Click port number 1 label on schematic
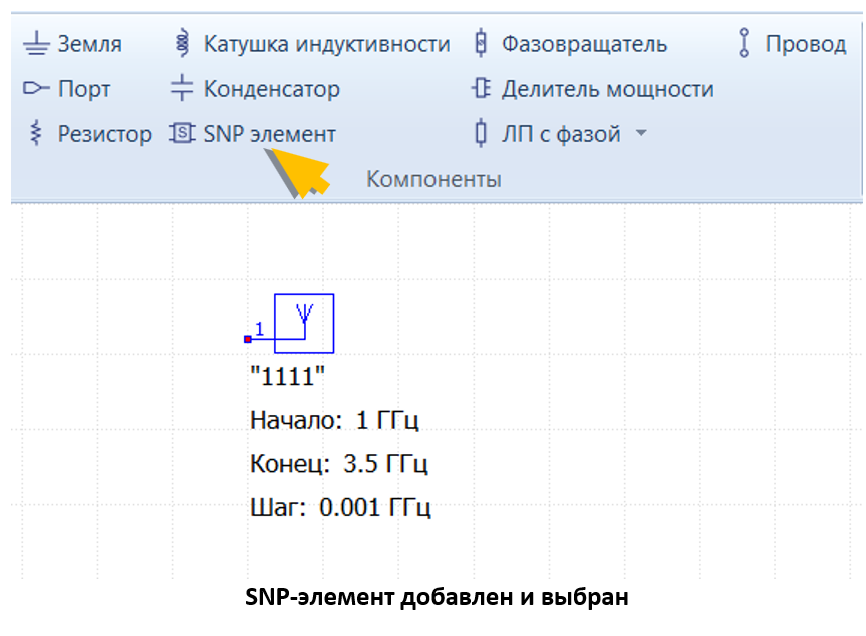Screen dimensions: 866x636 (x=259, y=329)
